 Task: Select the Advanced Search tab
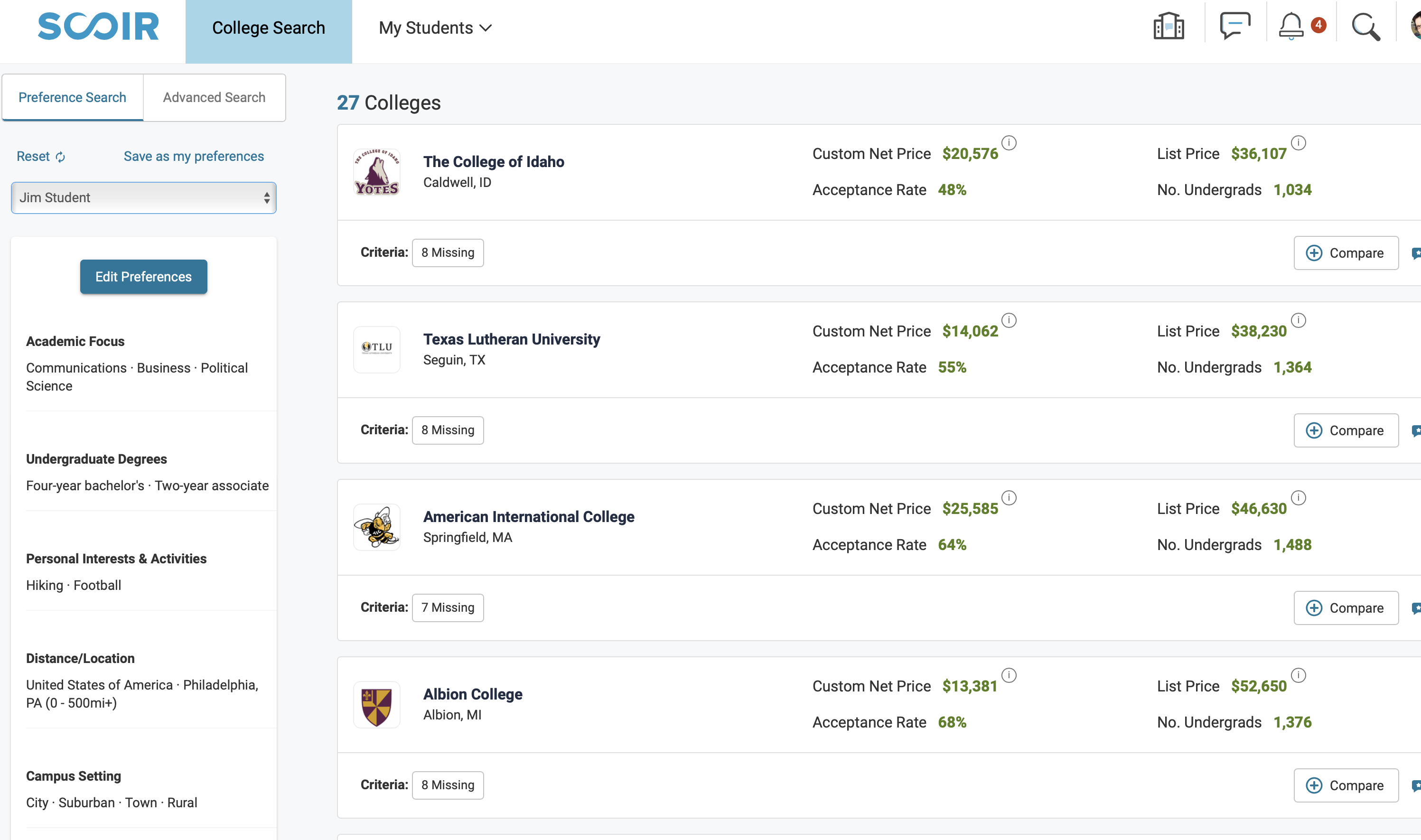[214, 97]
